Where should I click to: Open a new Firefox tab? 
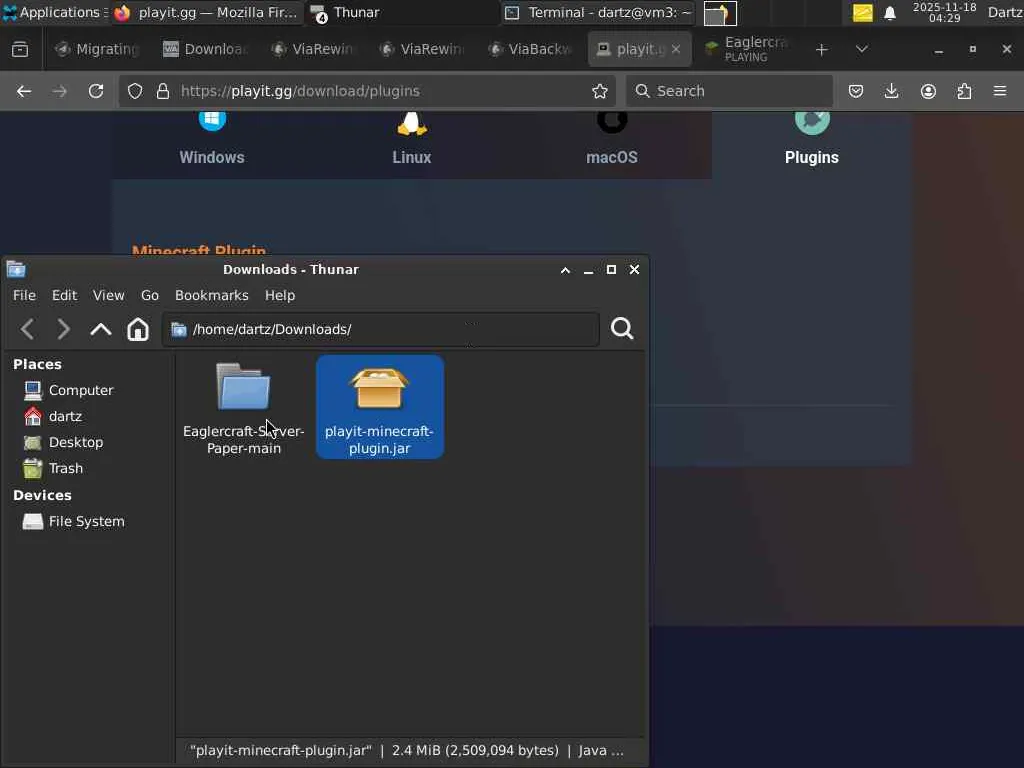(x=822, y=49)
